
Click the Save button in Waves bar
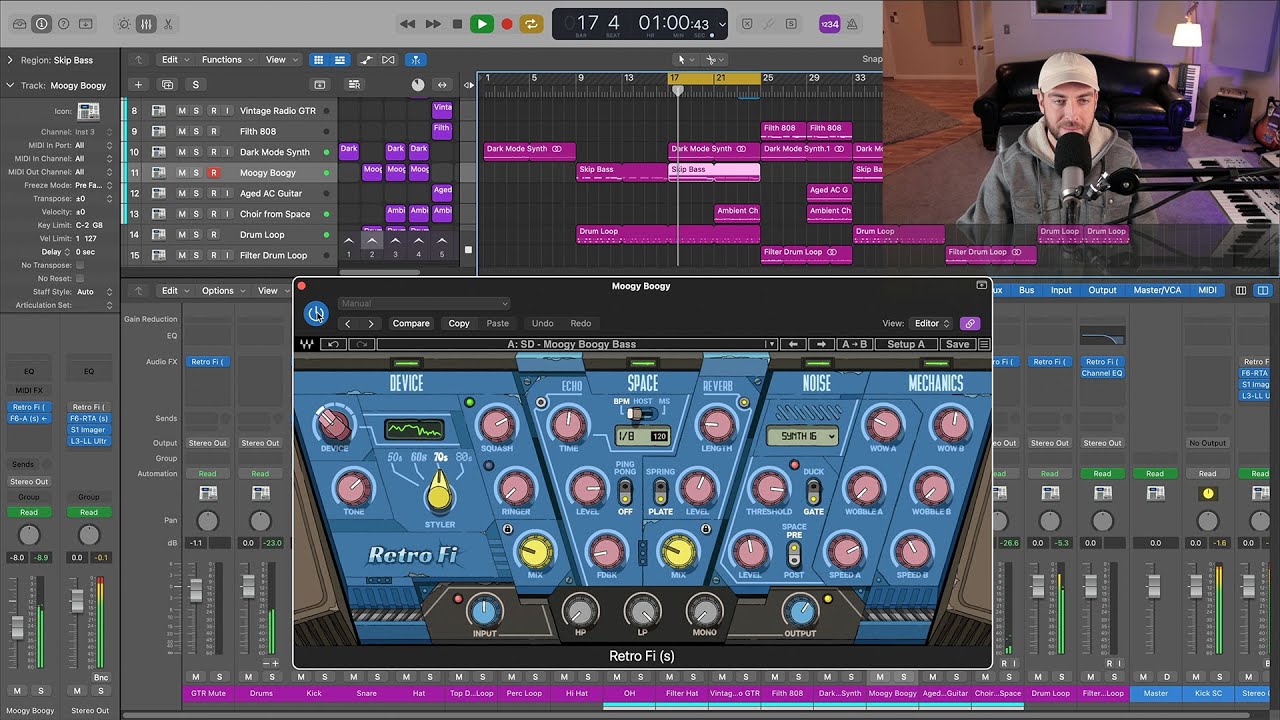click(957, 345)
